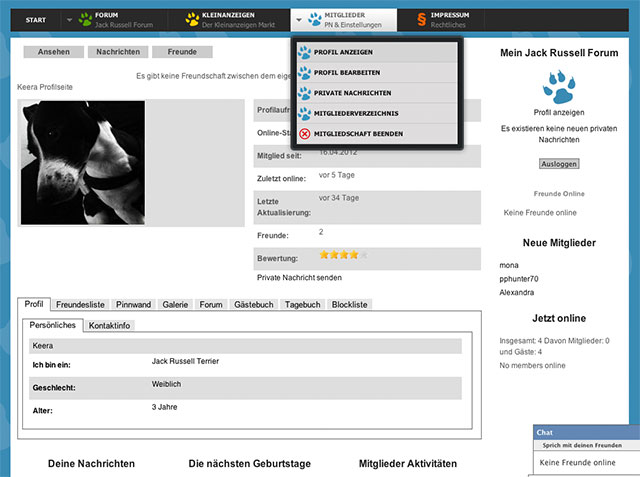Click Neue Mitglieder heading

coord(559,243)
